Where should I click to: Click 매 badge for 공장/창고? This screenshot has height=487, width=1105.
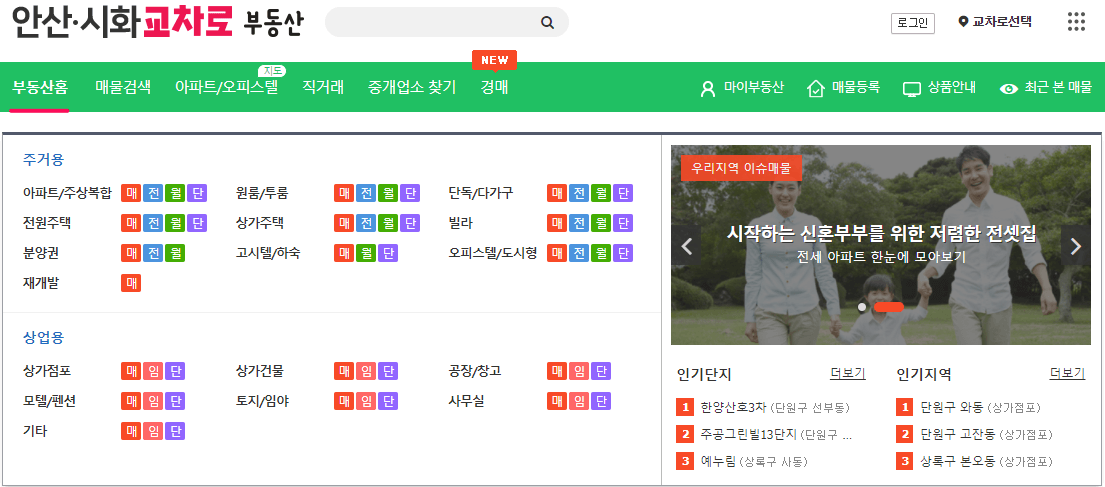(557, 371)
